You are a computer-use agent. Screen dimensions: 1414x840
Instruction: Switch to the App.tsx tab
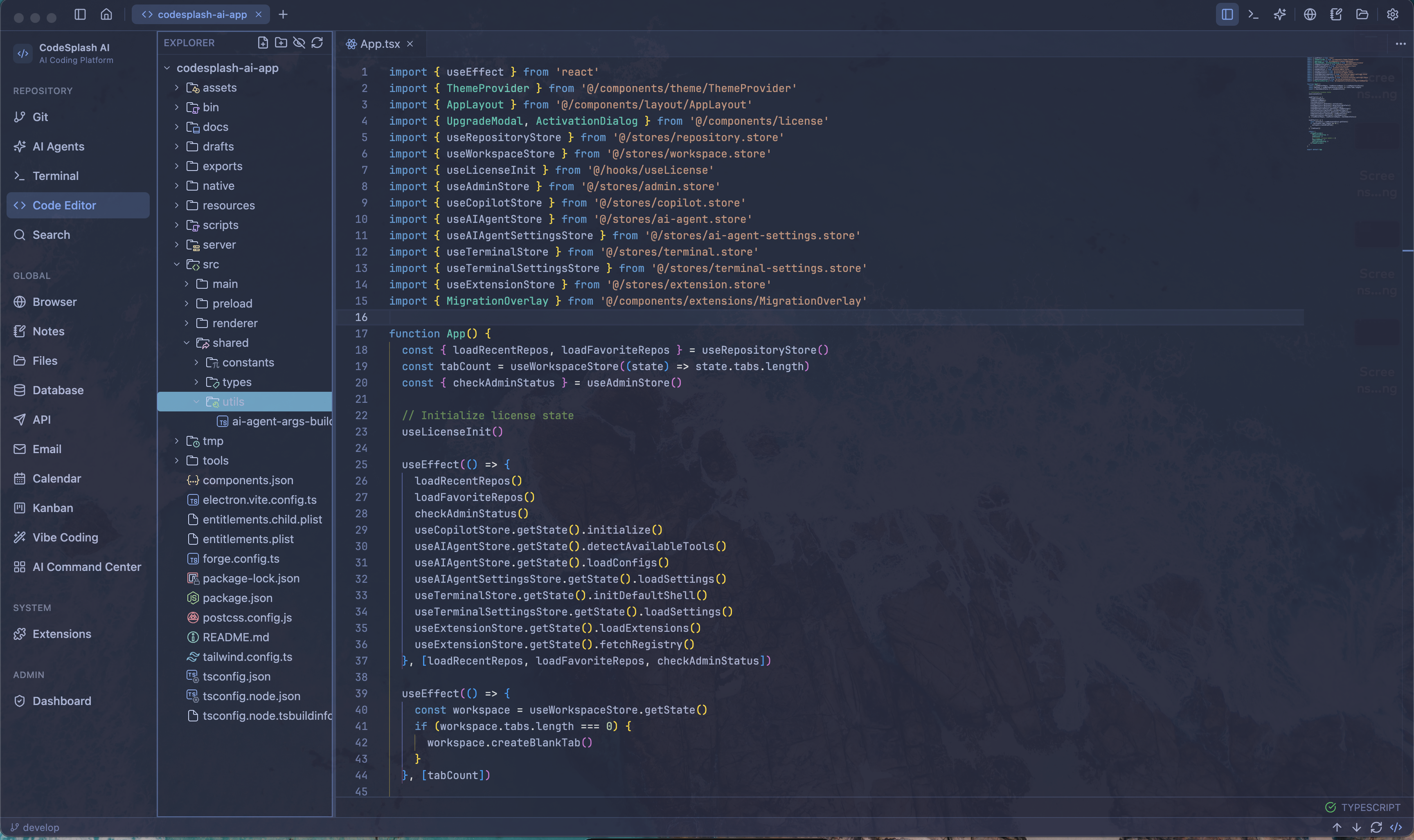pyautogui.click(x=379, y=44)
